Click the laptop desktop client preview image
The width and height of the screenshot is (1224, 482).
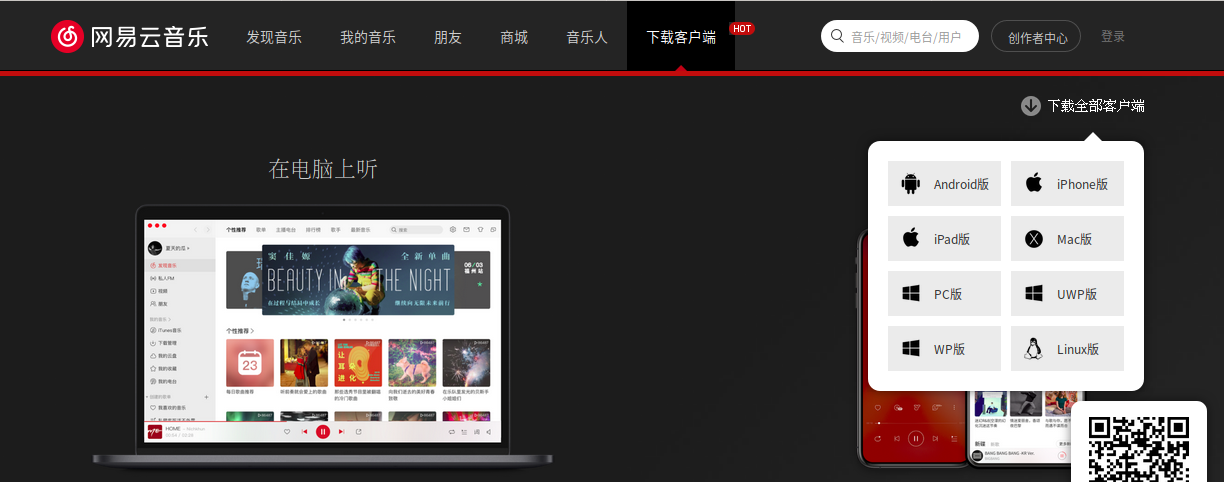pos(322,335)
